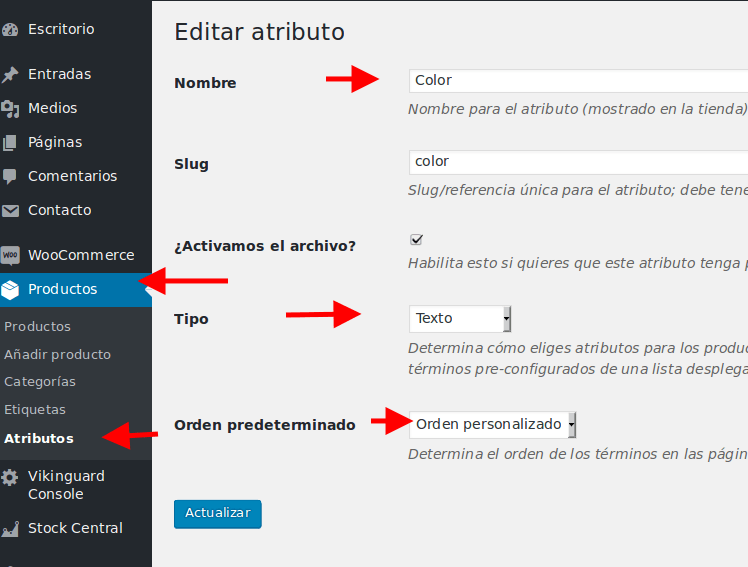Click the Determina cómo eliges atributos description

[578, 359]
